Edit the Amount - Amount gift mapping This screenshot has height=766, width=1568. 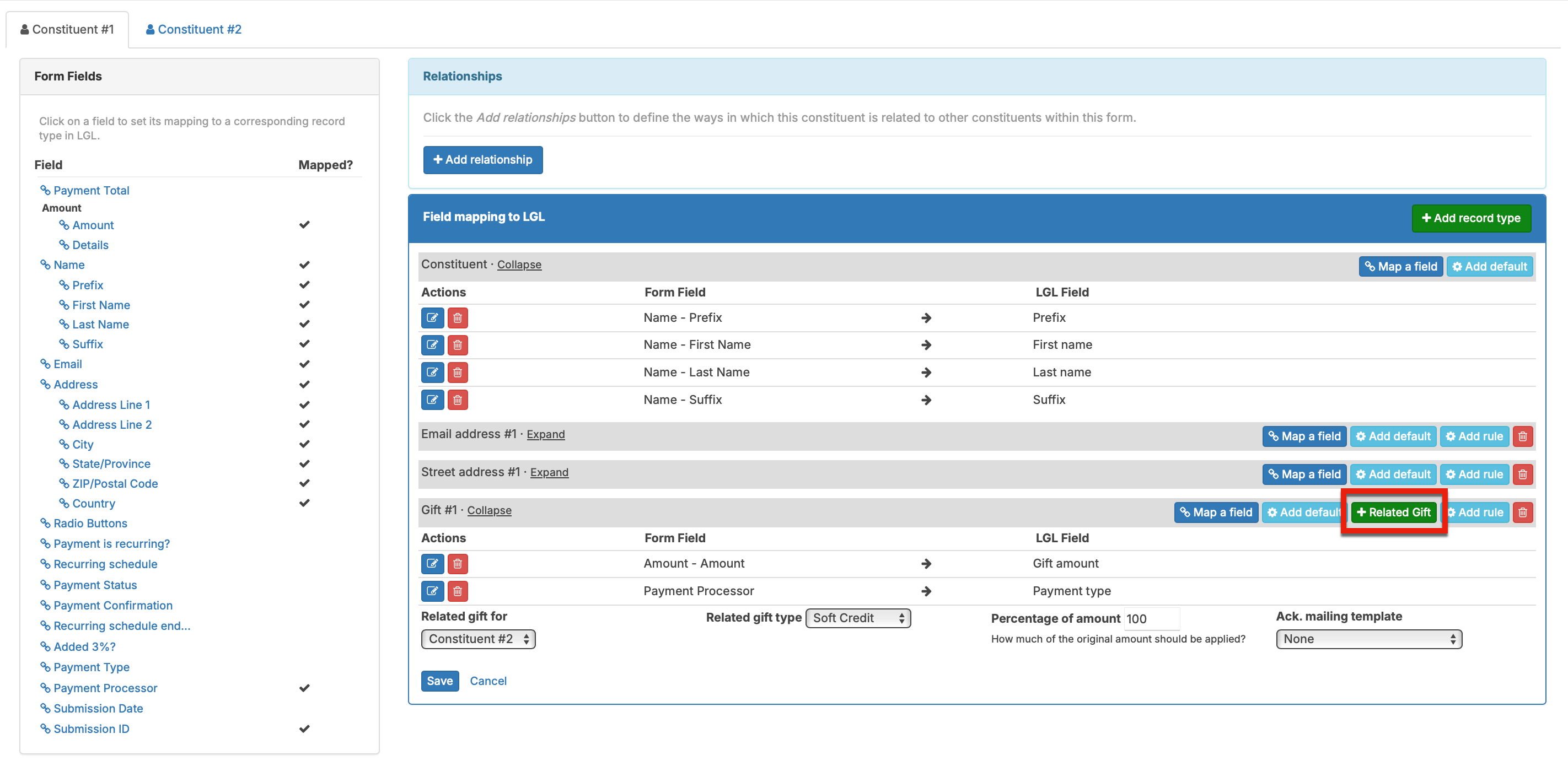tap(432, 563)
